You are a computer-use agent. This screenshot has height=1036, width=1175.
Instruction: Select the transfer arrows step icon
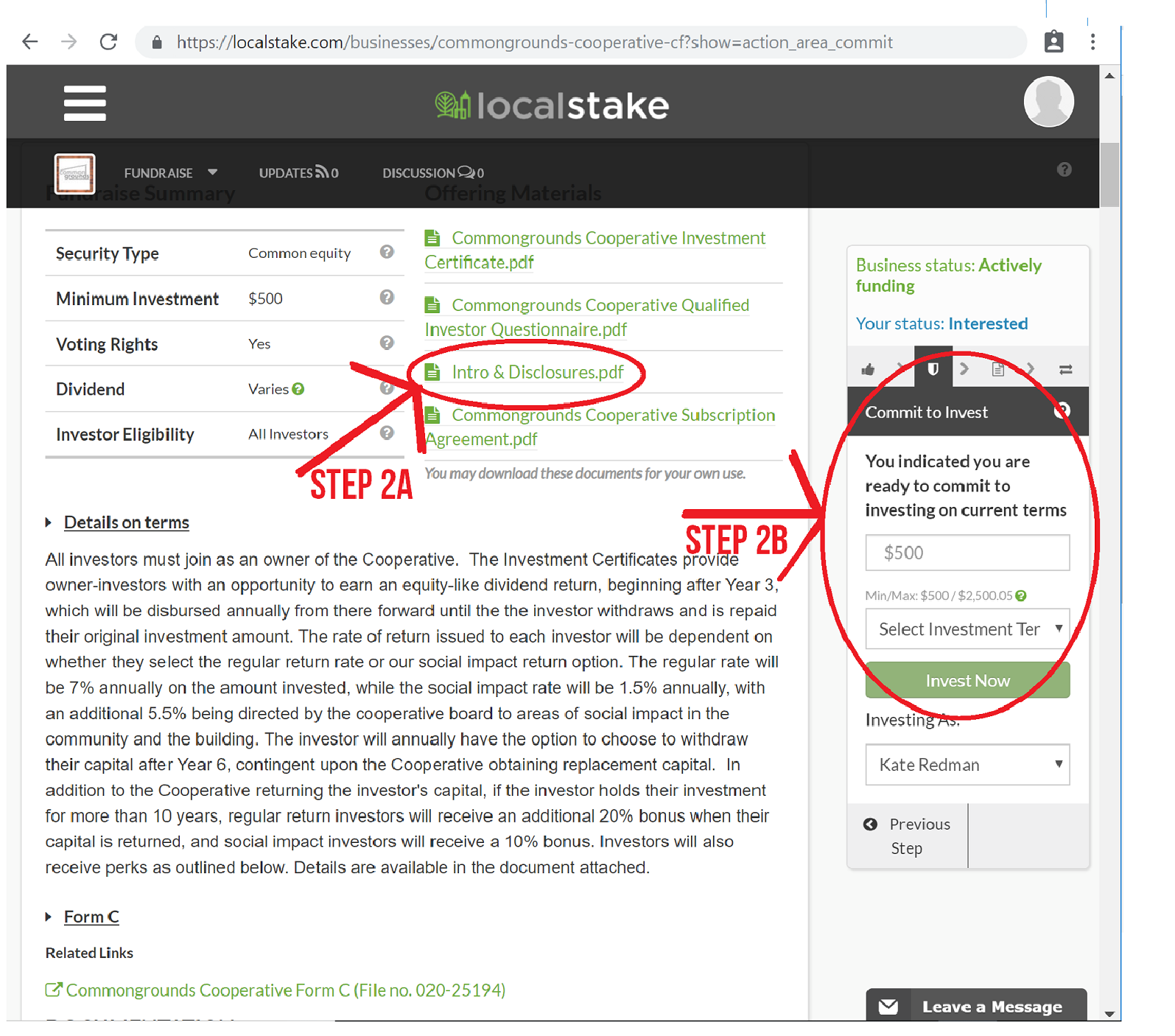coord(1066,369)
